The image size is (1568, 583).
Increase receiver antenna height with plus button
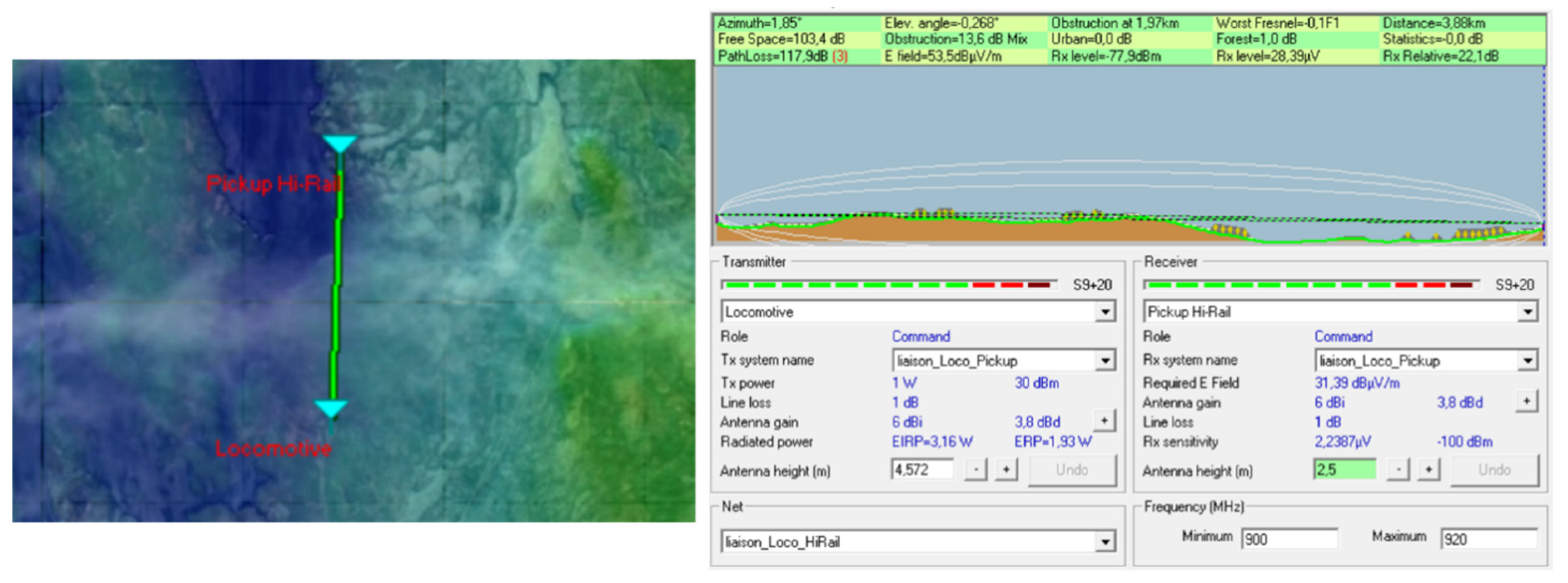[x=1428, y=470]
